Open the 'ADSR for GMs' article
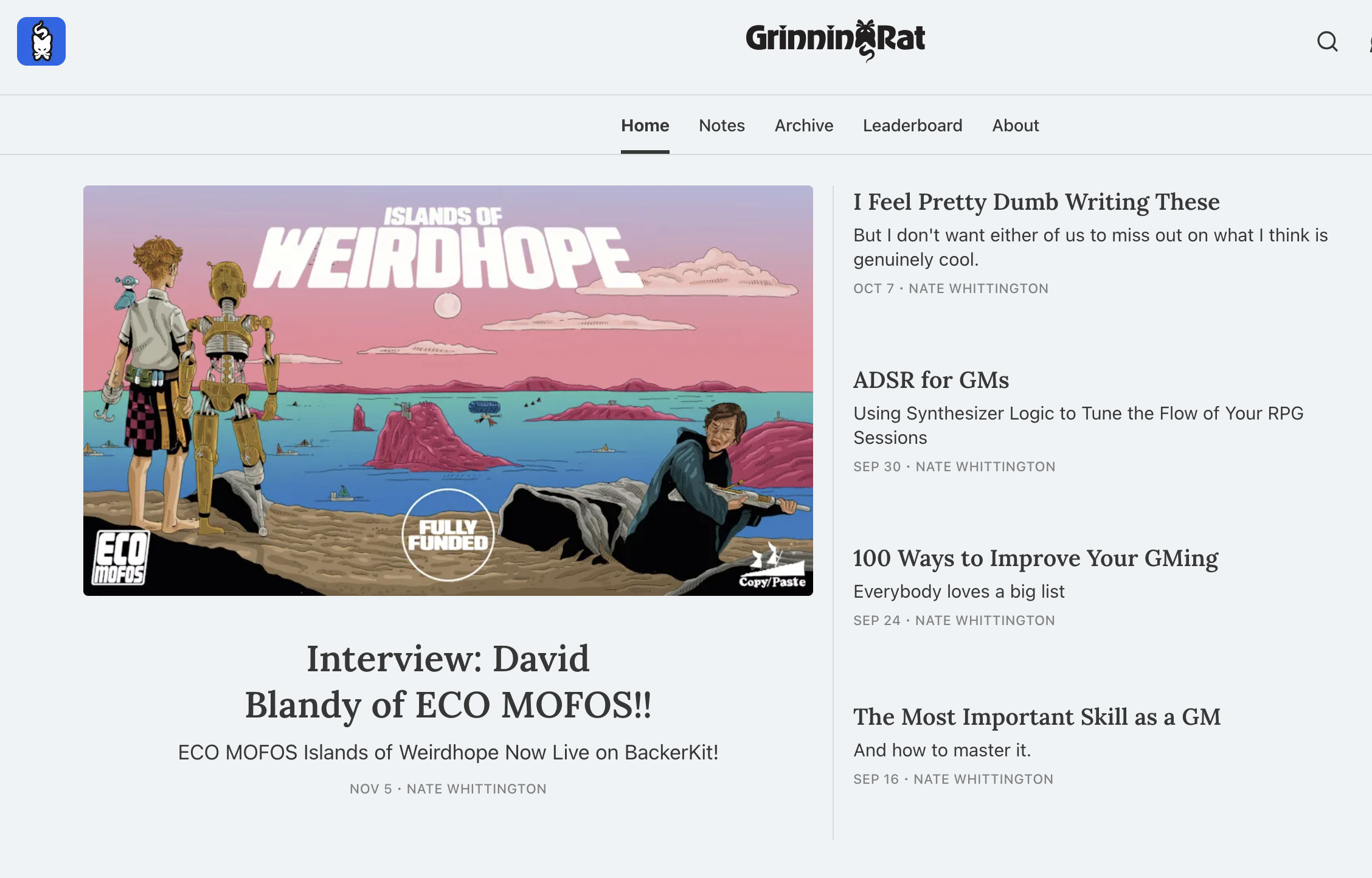1372x878 pixels. pos(931,380)
